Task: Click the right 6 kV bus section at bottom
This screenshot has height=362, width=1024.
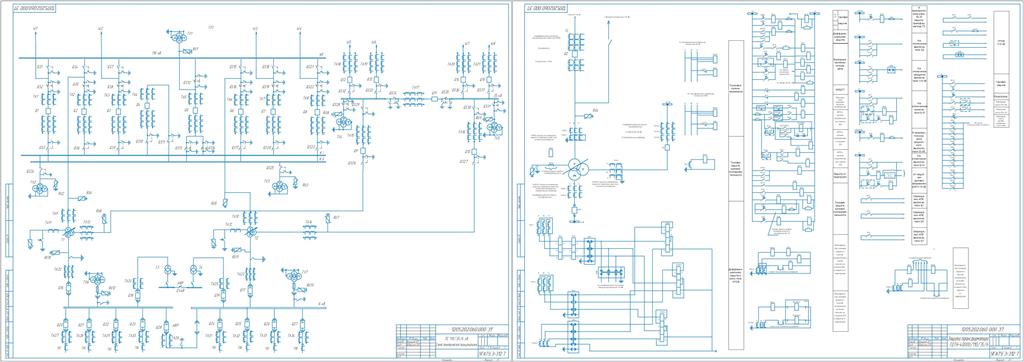Action: (258, 307)
